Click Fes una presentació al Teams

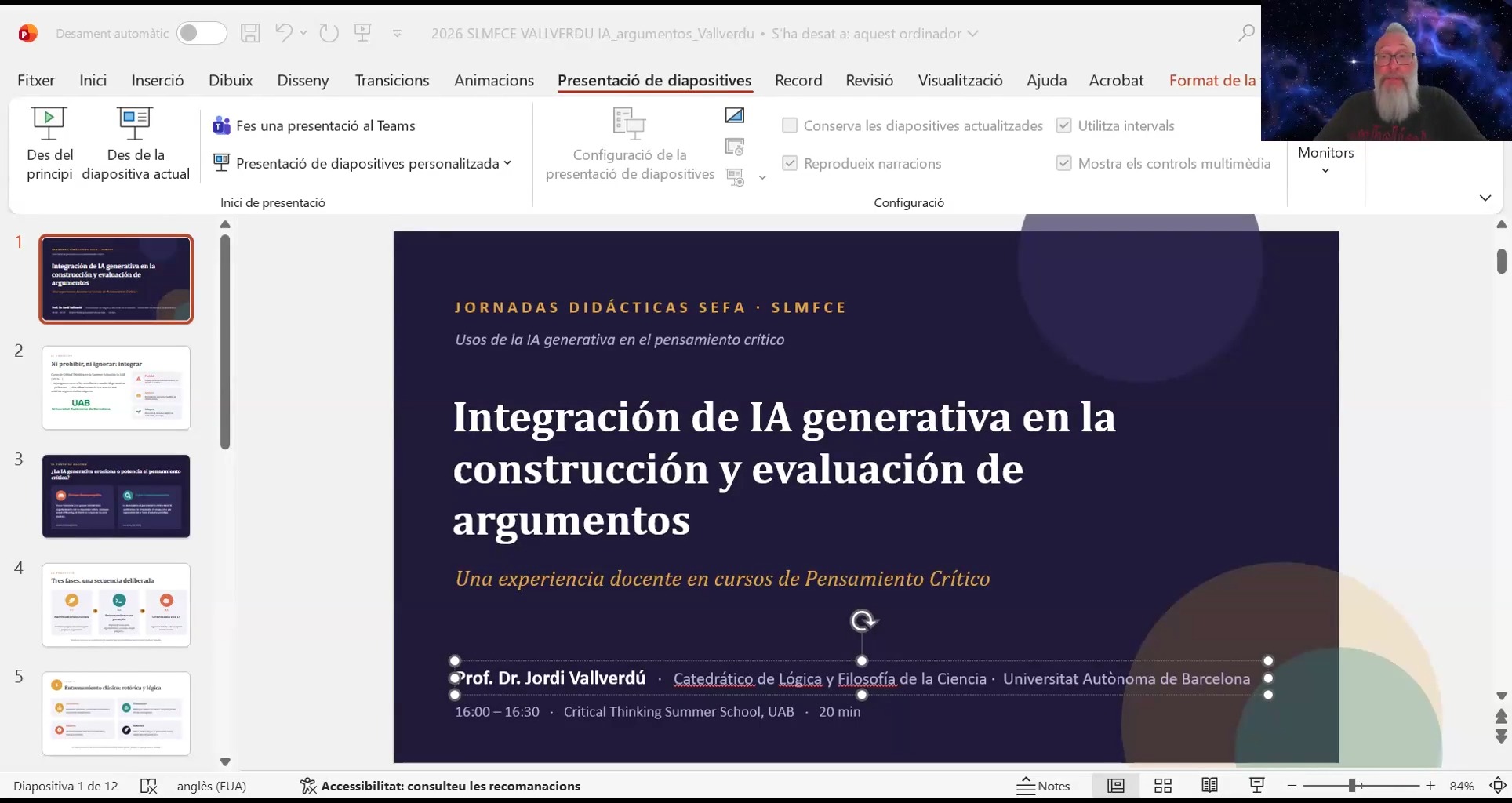pyautogui.click(x=314, y=125)
